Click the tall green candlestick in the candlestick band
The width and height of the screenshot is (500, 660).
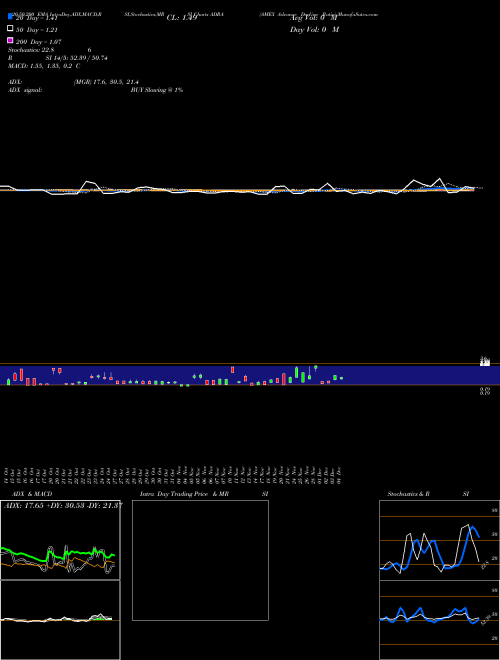coord(297,373)
